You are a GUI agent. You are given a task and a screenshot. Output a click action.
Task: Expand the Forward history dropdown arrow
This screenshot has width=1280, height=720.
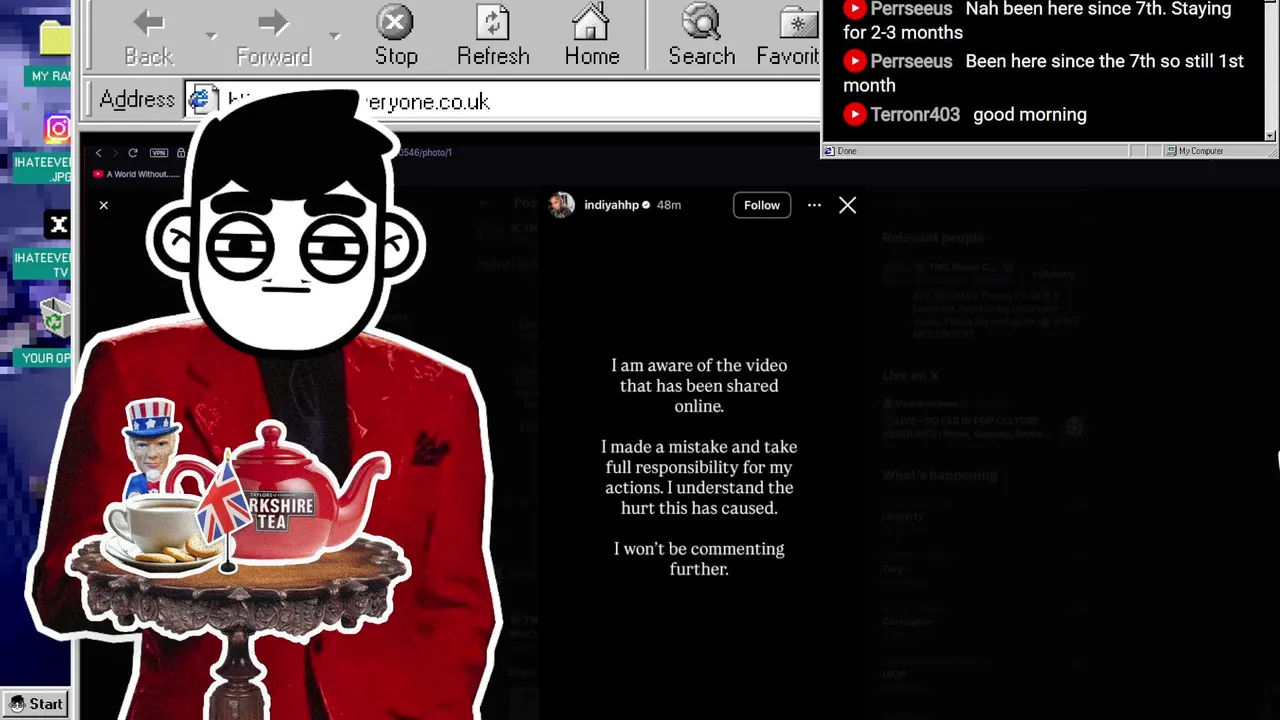pos(334,36)
